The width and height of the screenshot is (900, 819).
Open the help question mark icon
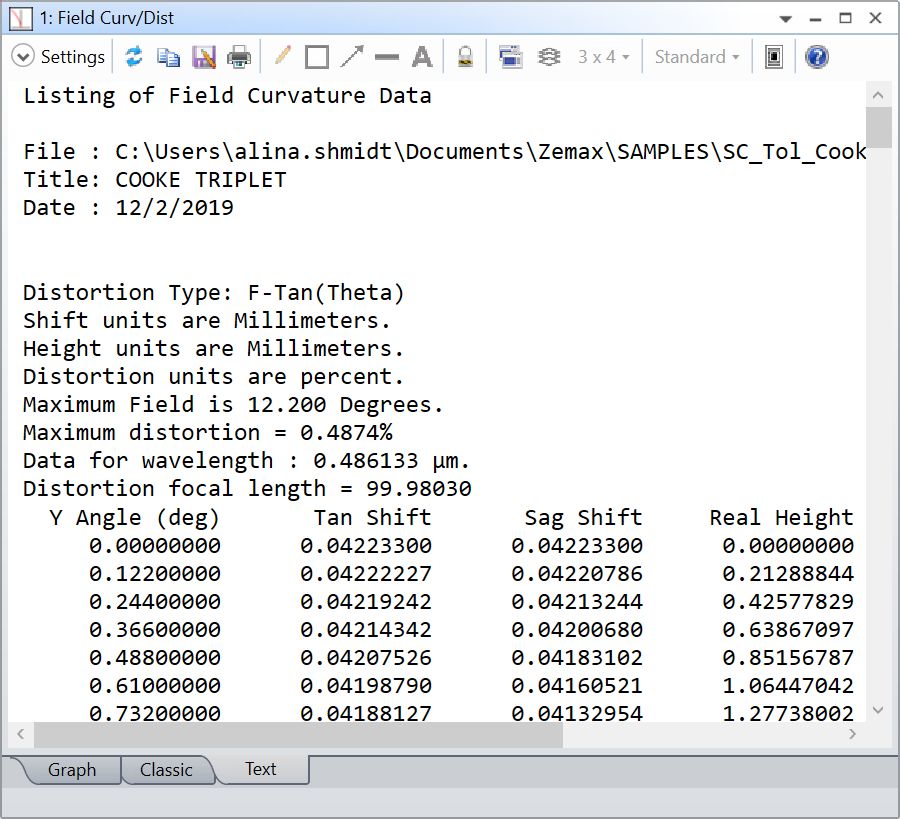(x=817, y=57)
